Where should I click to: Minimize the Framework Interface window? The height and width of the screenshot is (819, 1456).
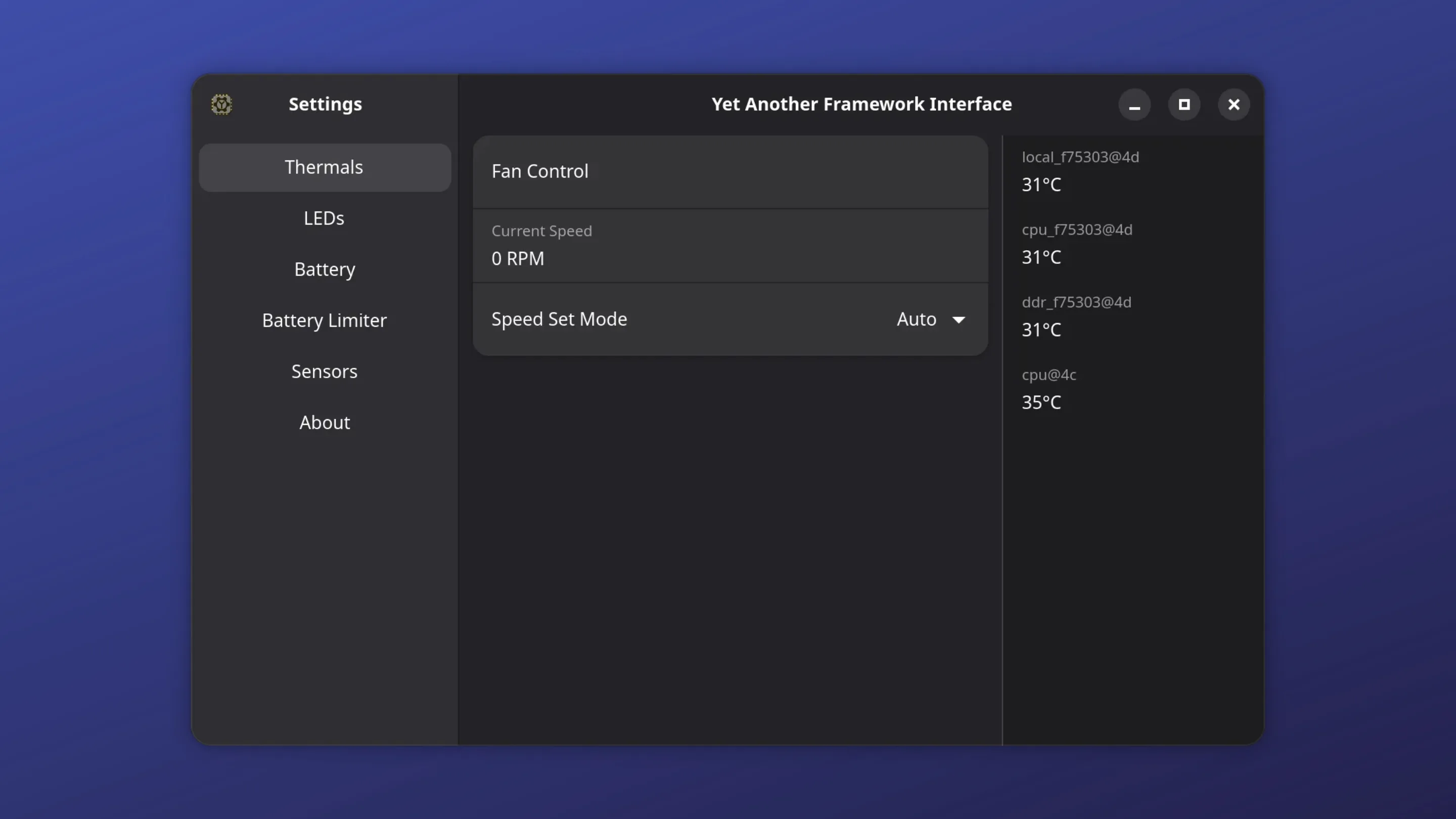point(1134,105)
